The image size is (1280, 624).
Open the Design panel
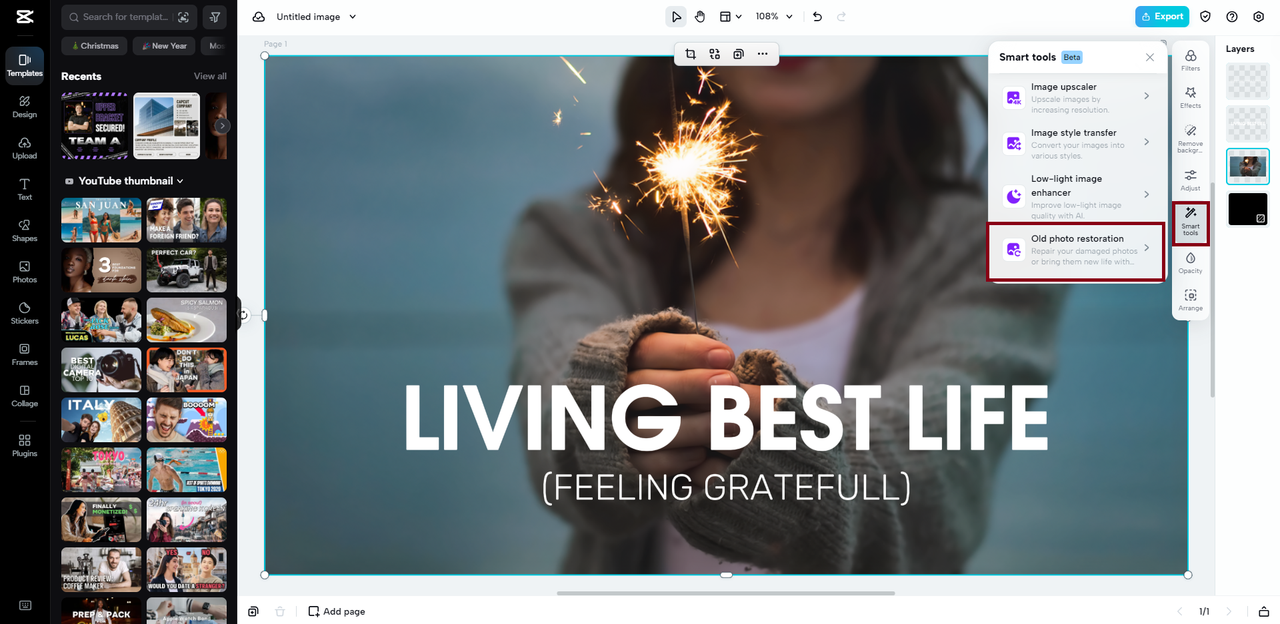24,107
